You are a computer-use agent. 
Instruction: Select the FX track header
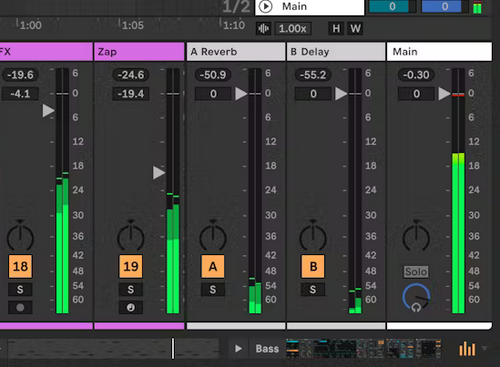(46, 52)
